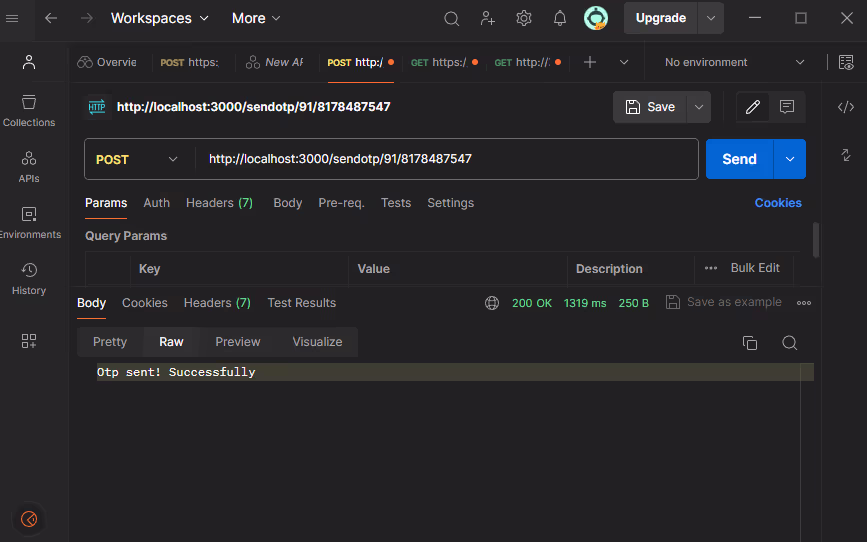This screenshot has width=867, height=542.
Task: Select the response Headers (7) tab
Action: pos(217,303)
